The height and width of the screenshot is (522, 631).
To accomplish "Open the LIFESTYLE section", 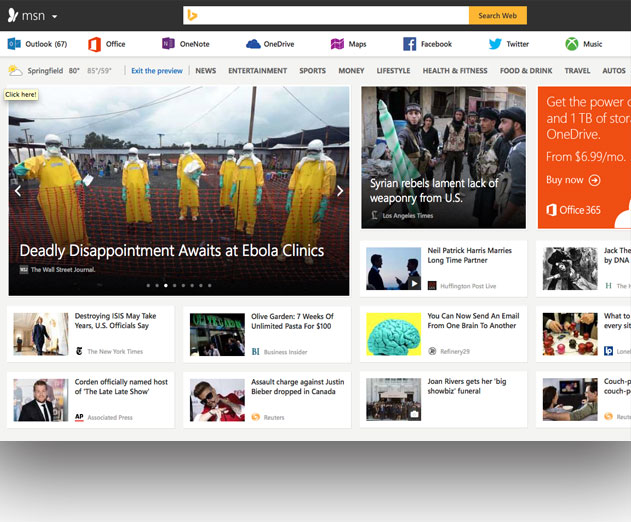I will coord(393,70).
